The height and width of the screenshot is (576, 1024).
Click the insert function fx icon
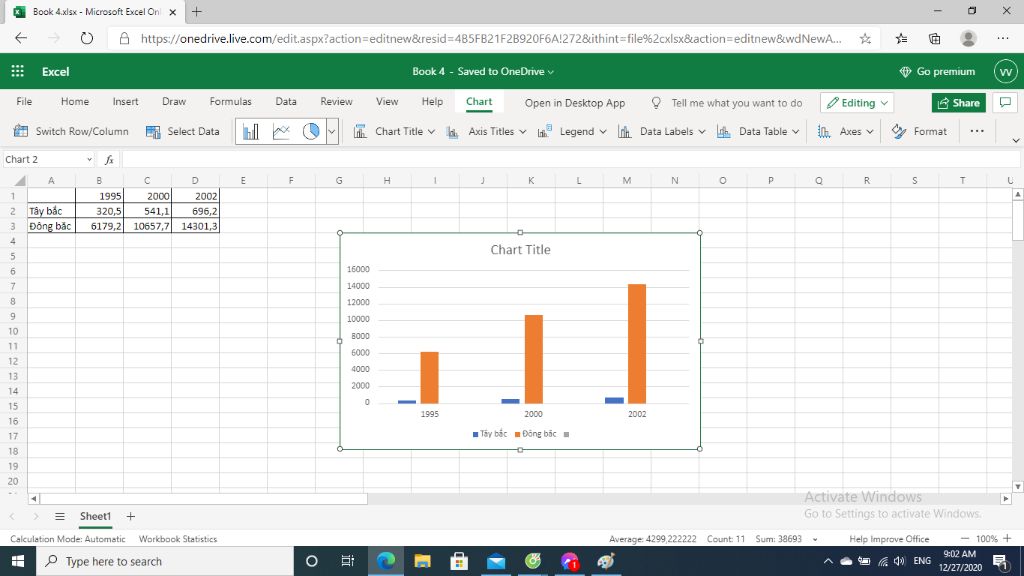(109, 159)
